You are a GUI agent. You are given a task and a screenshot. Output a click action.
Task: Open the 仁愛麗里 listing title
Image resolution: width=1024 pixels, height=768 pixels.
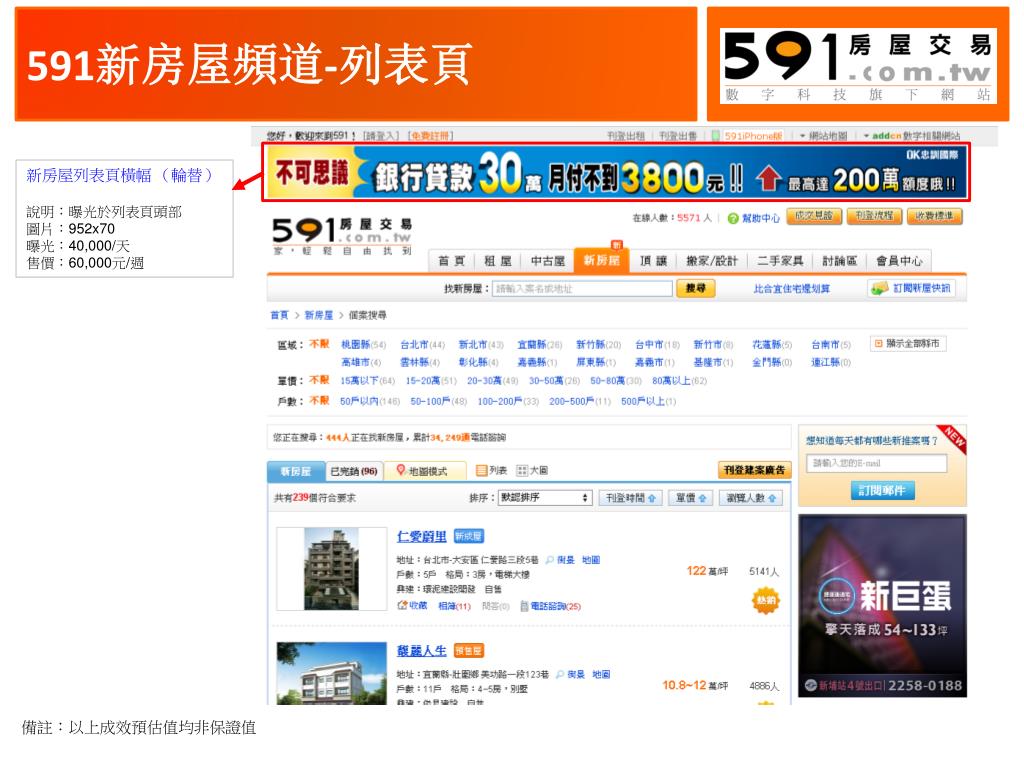click(x=422, y=536)
